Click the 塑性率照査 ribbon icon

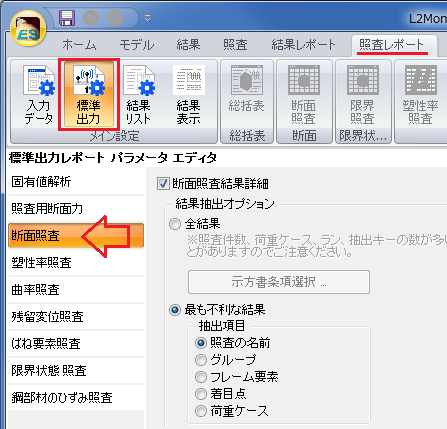[421, 95]
